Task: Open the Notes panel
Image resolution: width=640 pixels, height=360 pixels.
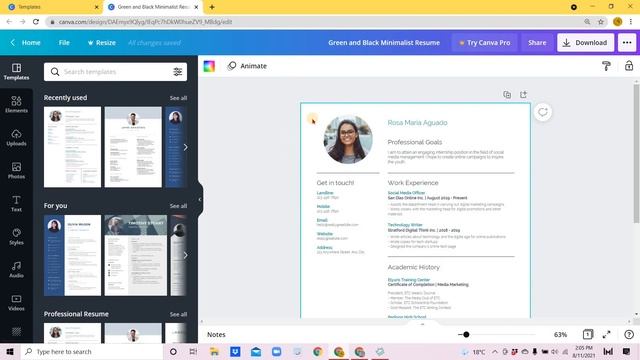Action: [x=216, y=335]
